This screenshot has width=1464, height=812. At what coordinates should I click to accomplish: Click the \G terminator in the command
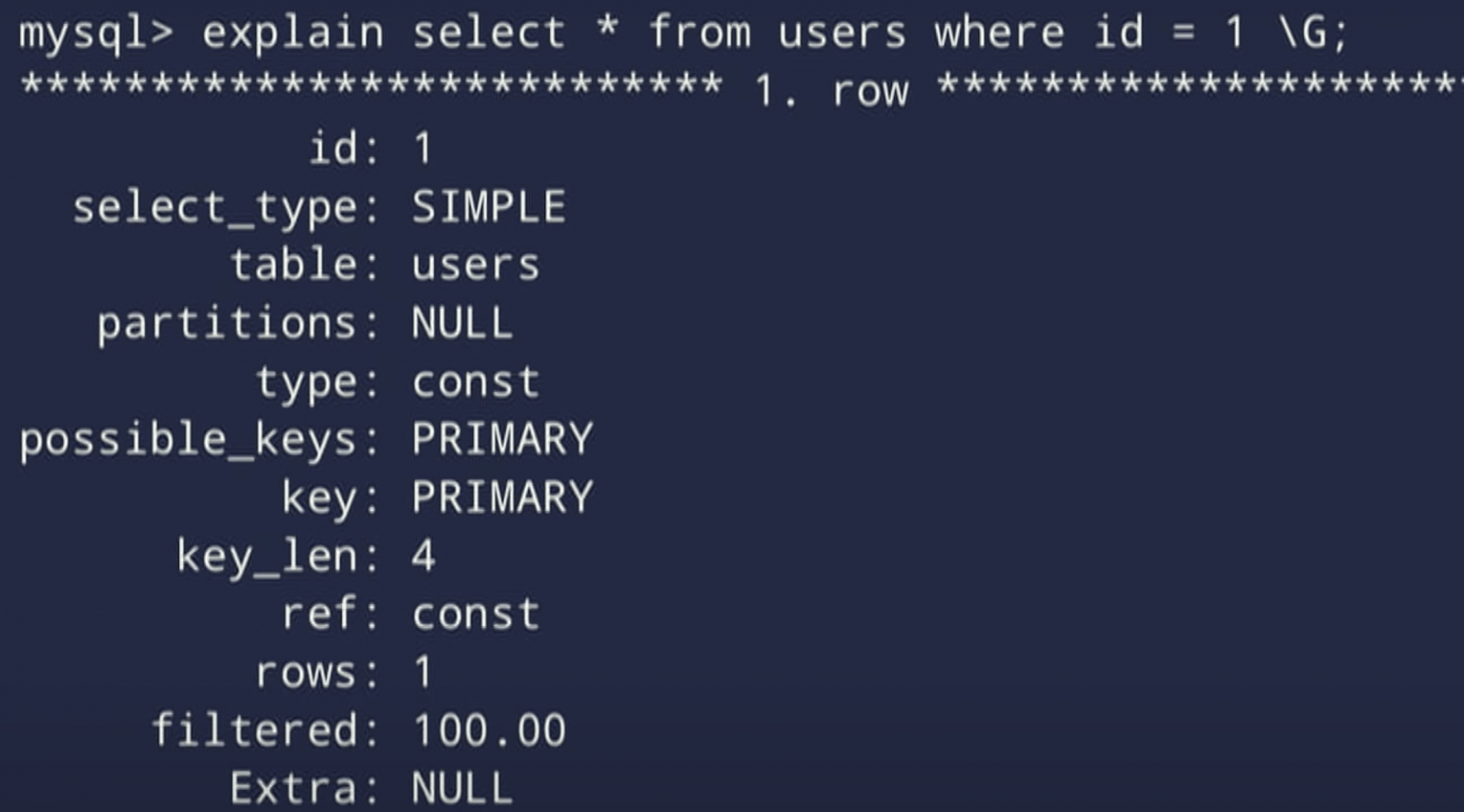click(x=1303, y=32)
